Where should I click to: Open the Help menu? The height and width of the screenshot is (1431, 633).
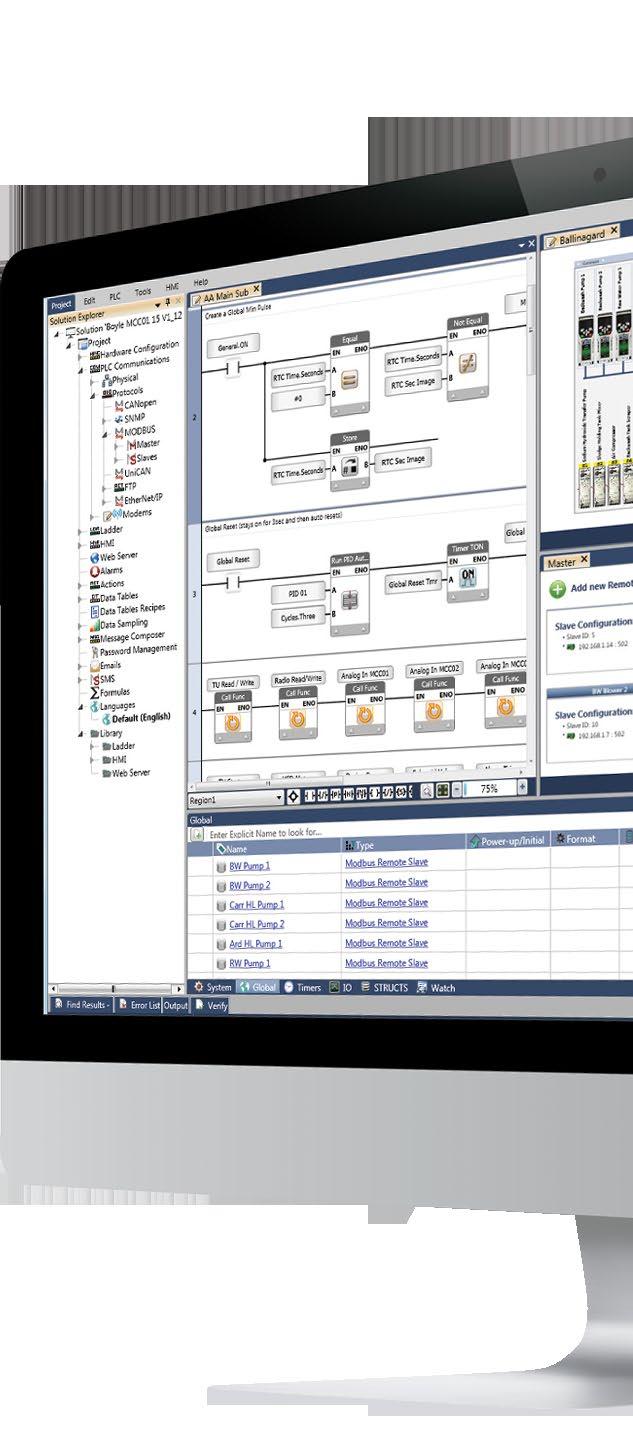tap(201, 283)
